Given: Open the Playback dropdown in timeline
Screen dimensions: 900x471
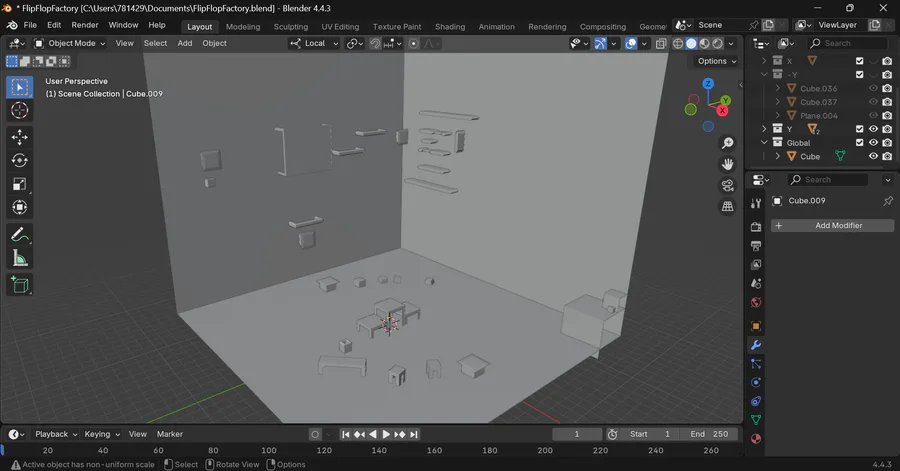Looking at the screenshot, I should (56, 434).
